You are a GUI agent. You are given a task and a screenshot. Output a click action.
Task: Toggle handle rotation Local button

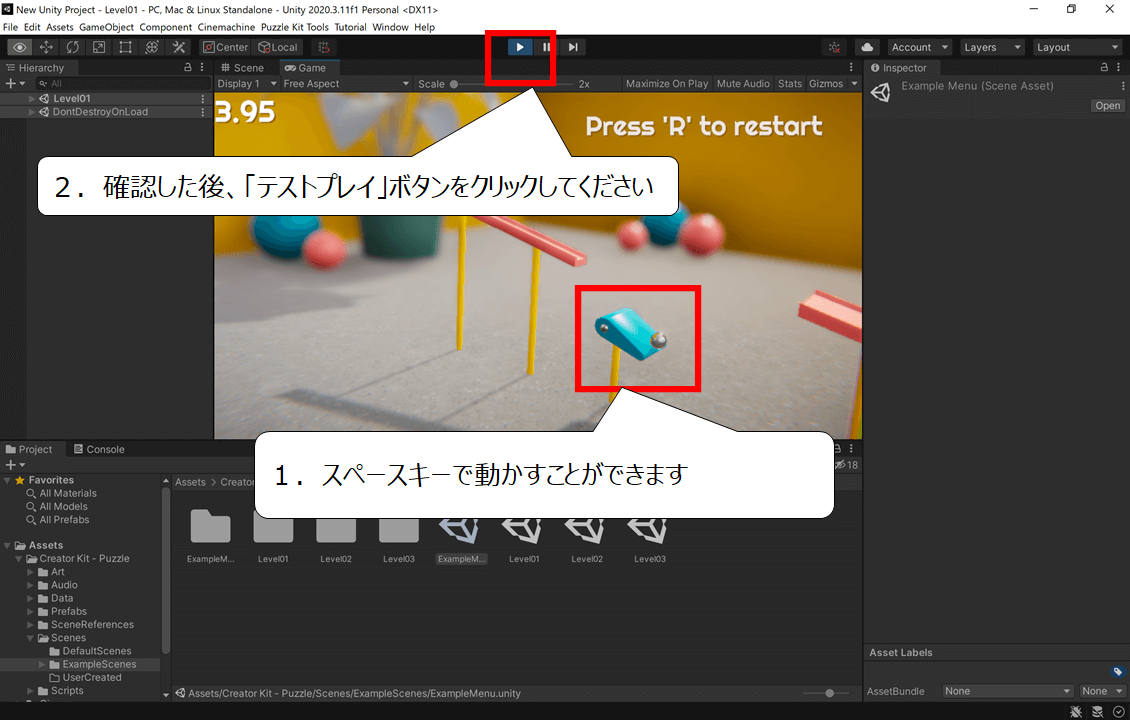(x=277, y=48)
